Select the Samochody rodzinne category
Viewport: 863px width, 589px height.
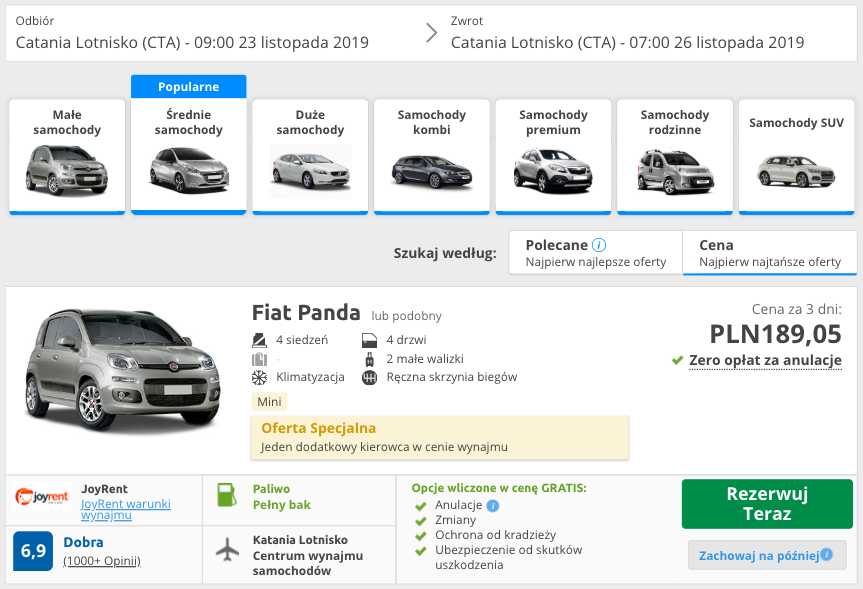[675, 156]
